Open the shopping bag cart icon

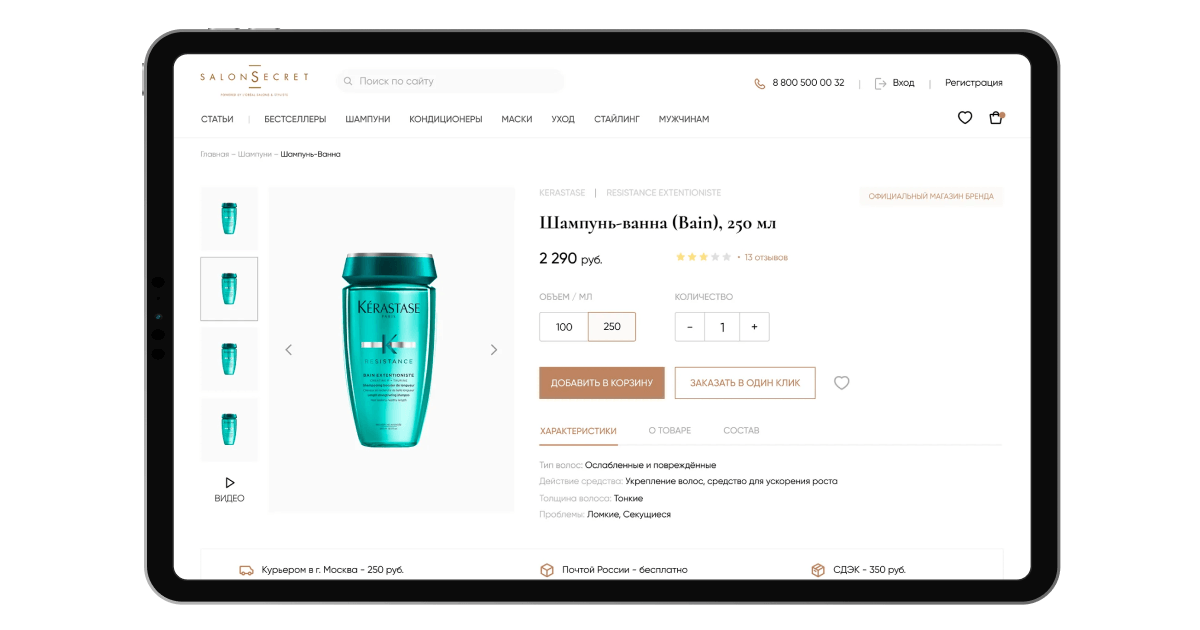(996, 118)
